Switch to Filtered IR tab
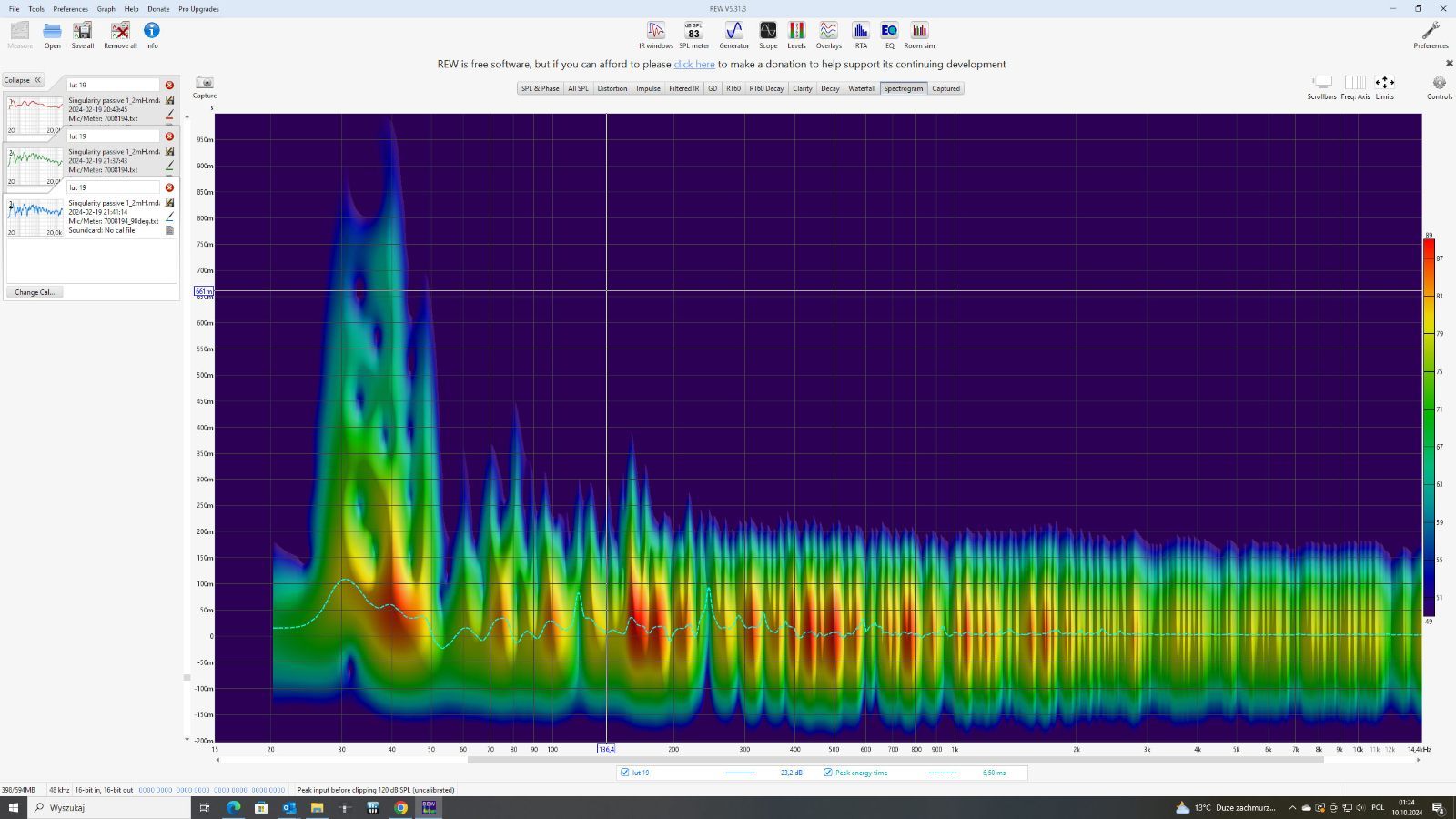This screenshot has height=819, width=1456. 684,88
